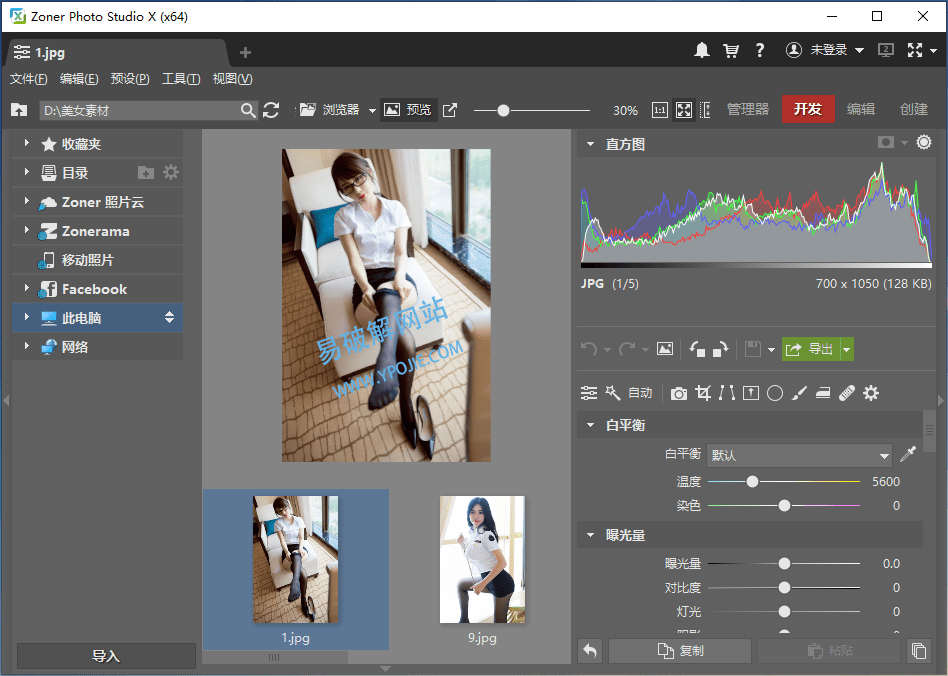Click the 复制 copy button
948x676 pixels.
point(680,651)
